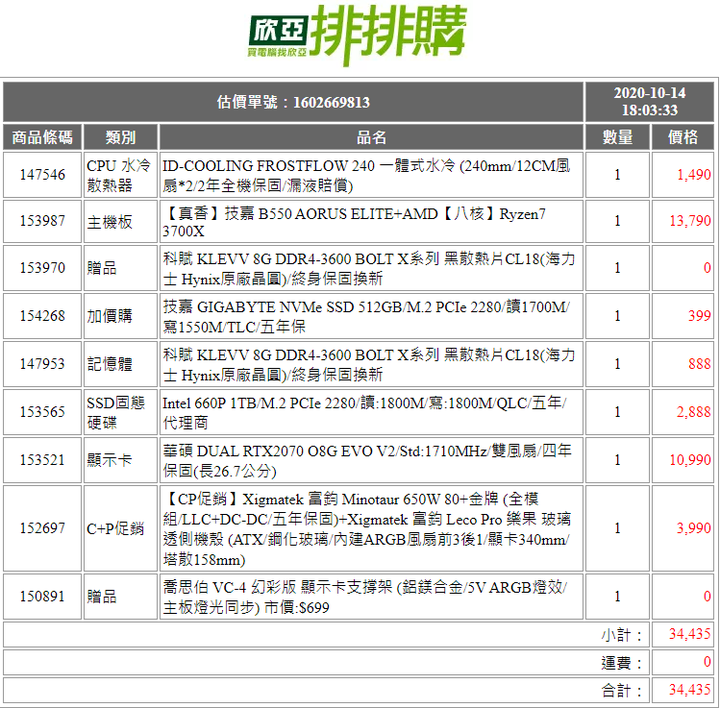Click the shipping fee value beside 運費
This screenshot has width=720, height=708.
707,662
